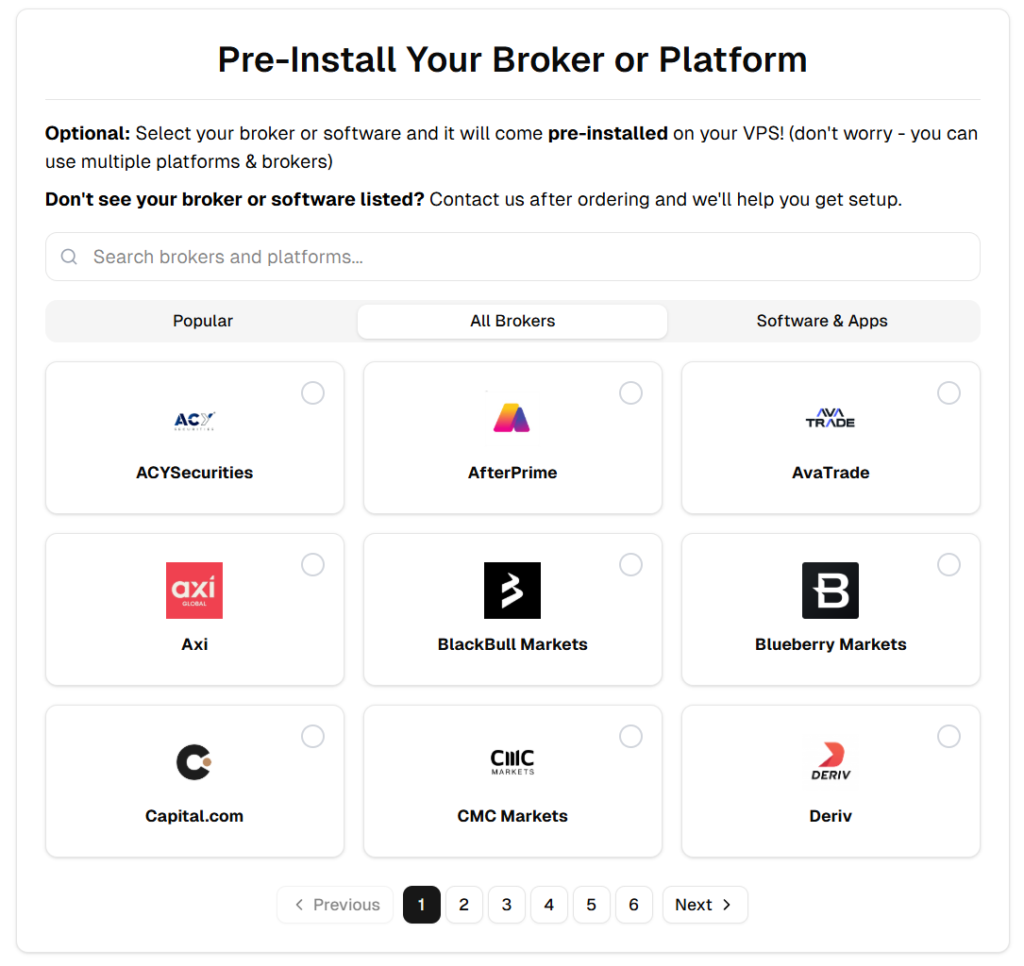The image size is (1024, 966).
Task: Select the BlackBull Markets radio button
Action: click(631, 565)
